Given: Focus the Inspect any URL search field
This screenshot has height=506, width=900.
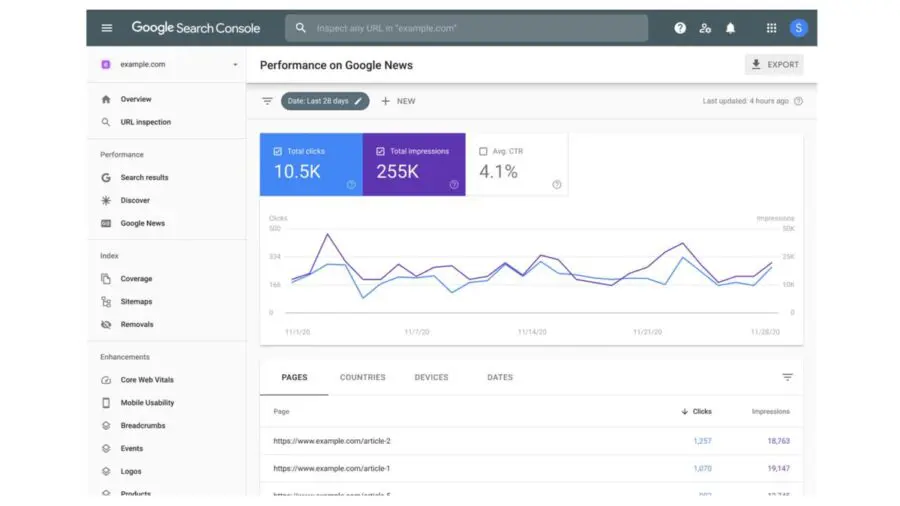Looking at the screenshot, I should tap(467, 28).
